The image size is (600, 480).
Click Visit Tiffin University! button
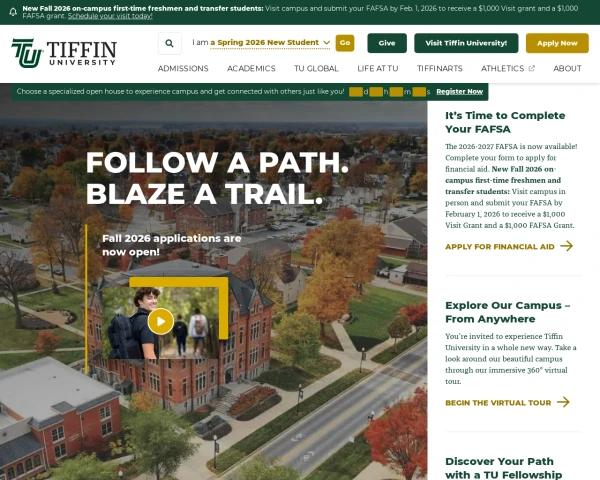pos(466,43)
